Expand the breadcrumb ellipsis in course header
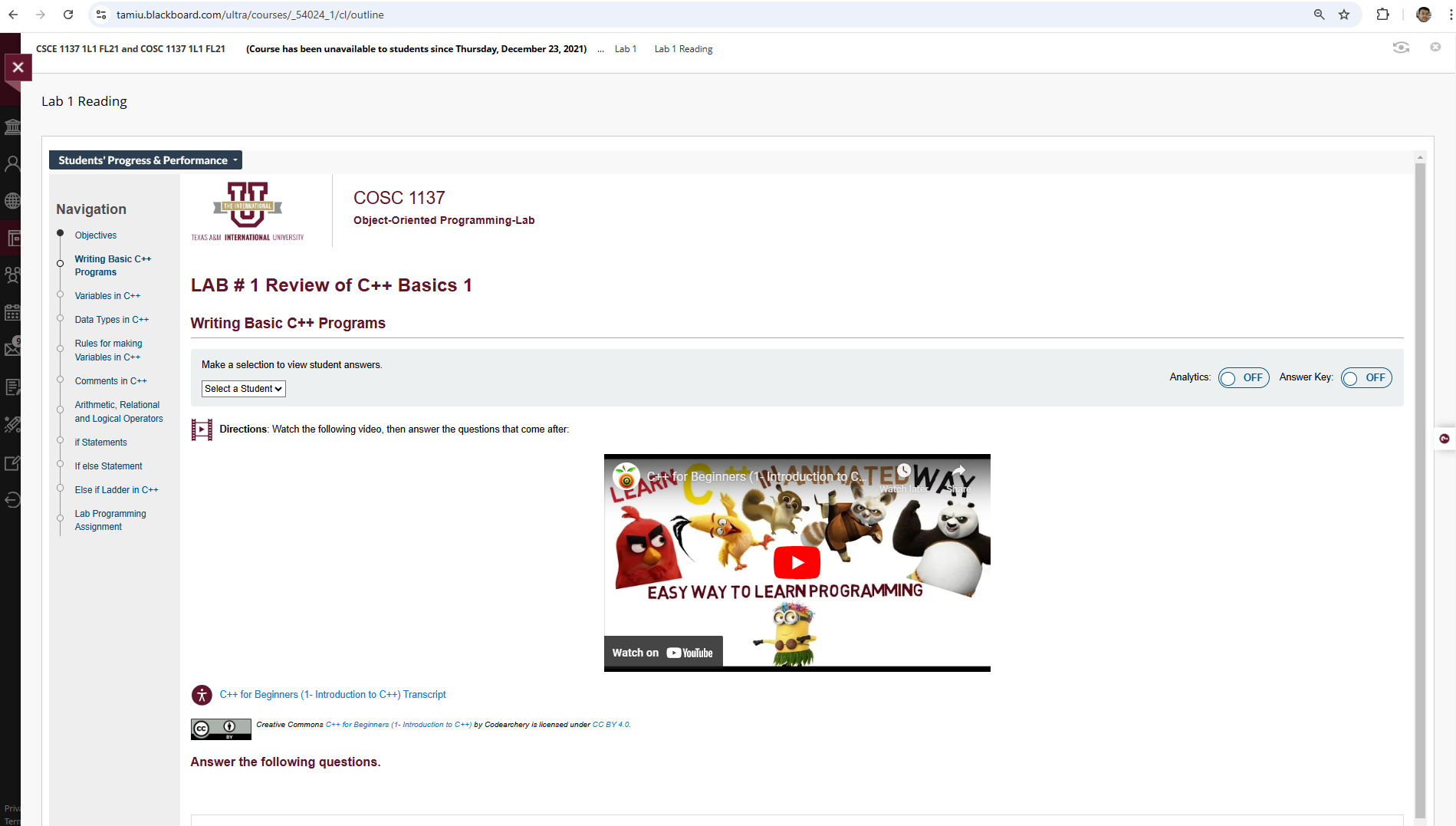 coord(600,49)
